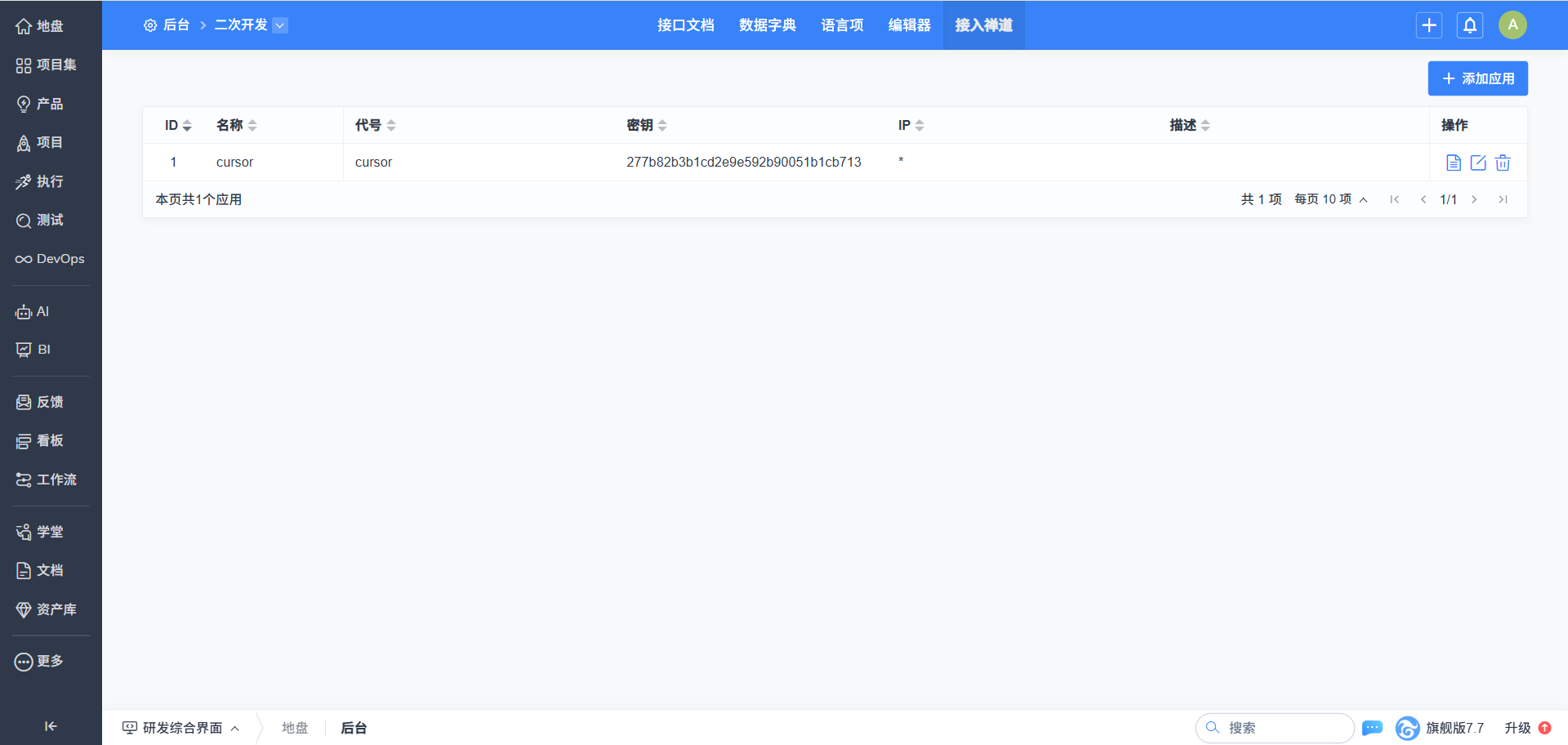
Task: Open DevOps in the sidebar
Action: pos(51,259)
